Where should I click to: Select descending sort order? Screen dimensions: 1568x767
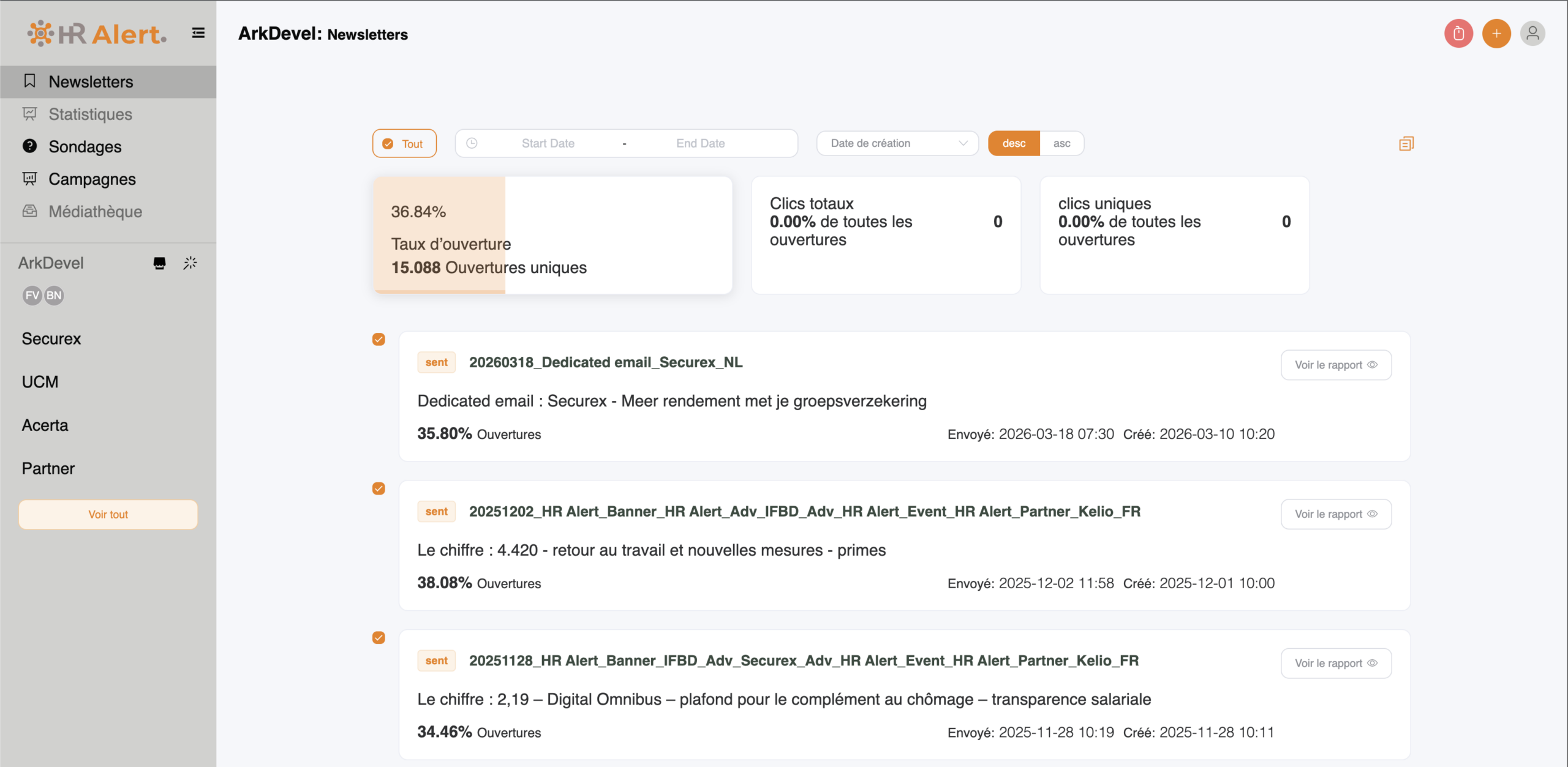[1014, 143]
